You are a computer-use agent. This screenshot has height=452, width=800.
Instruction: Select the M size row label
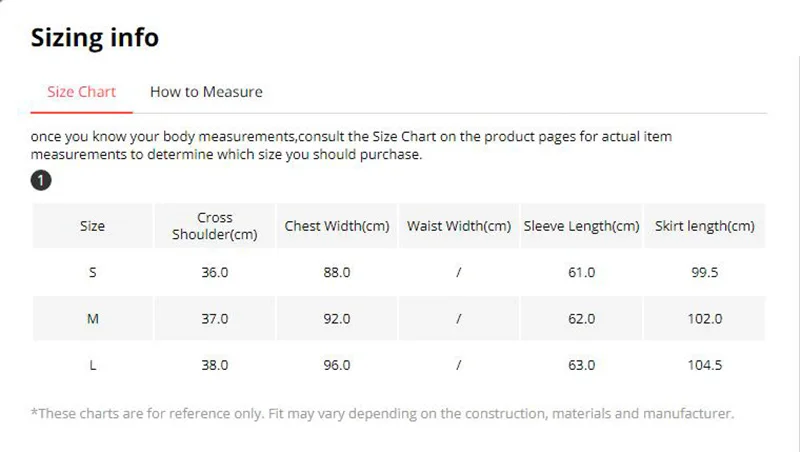click(92, 319)
